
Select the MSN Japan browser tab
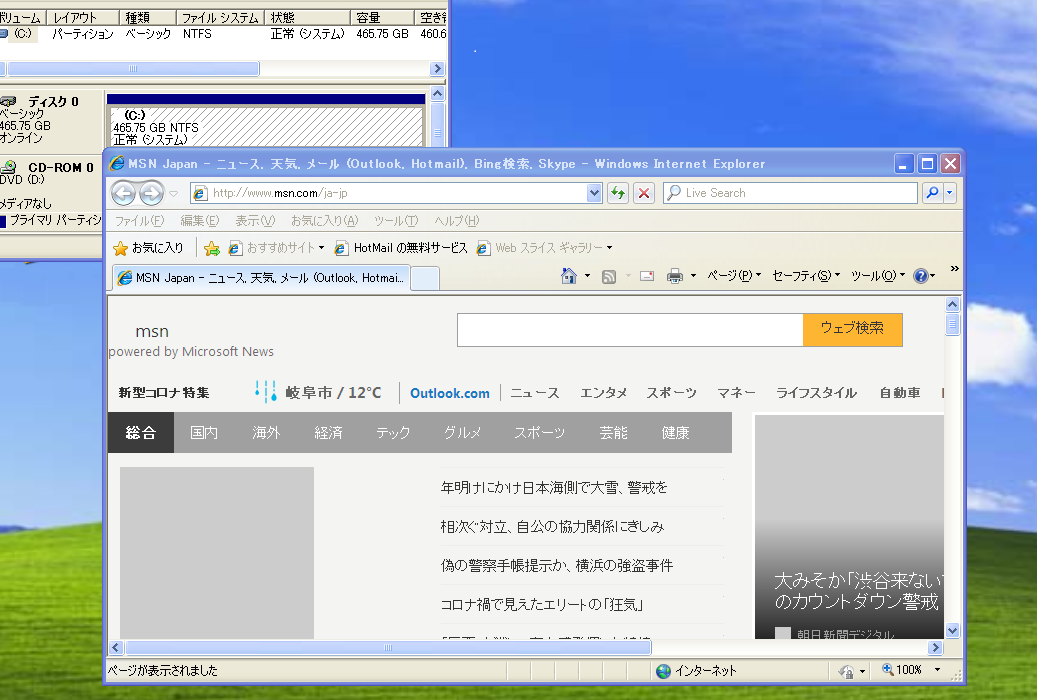point(261,278)
